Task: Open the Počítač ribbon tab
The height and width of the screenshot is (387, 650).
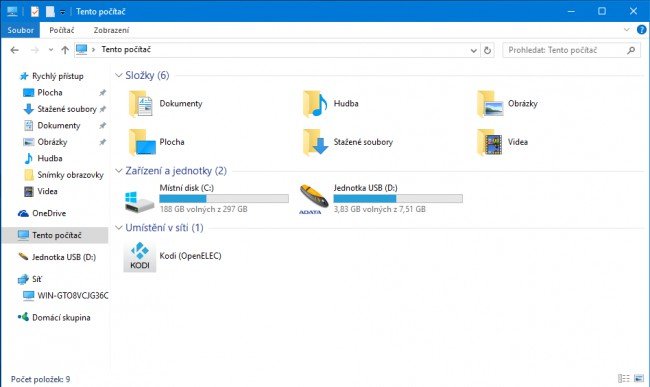Action: pyautogui.click(x=62, y=30)
